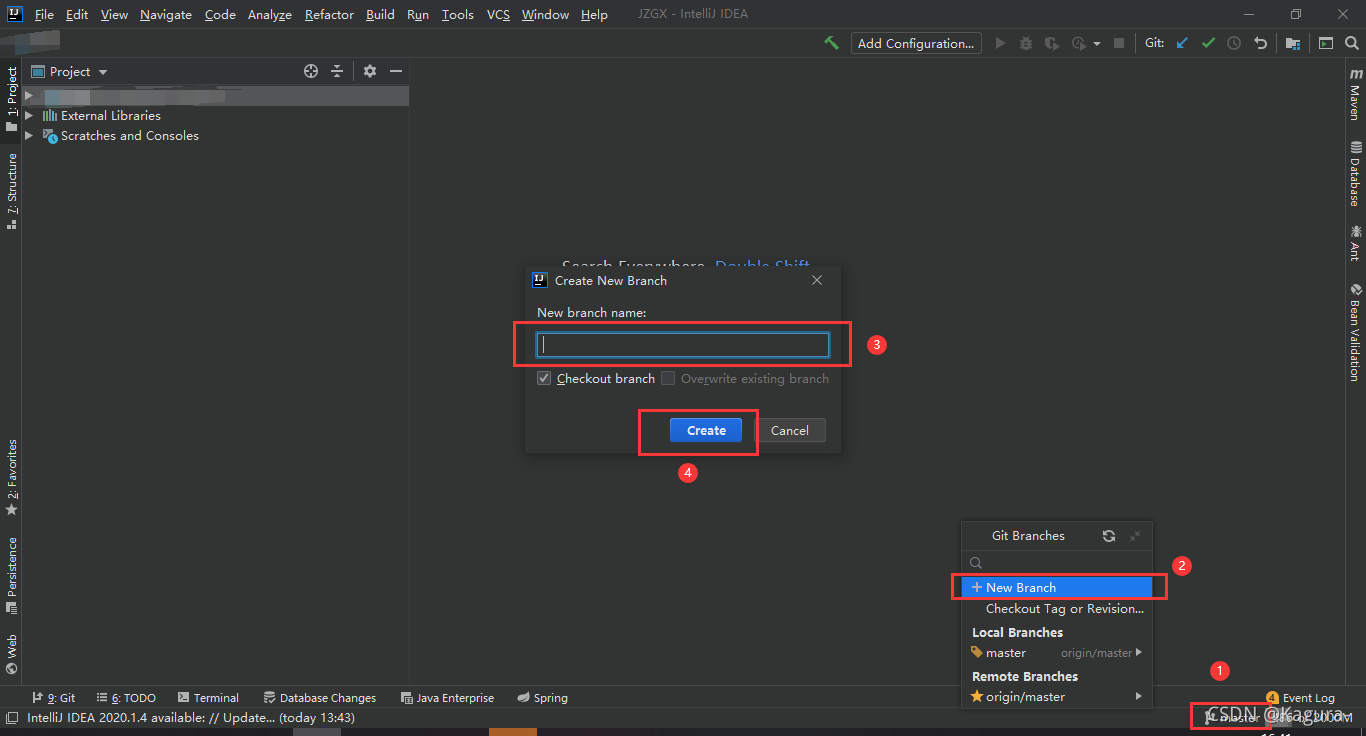Open the Window menu
This screenshot has width=1366, height=736.
click(545, 14)
